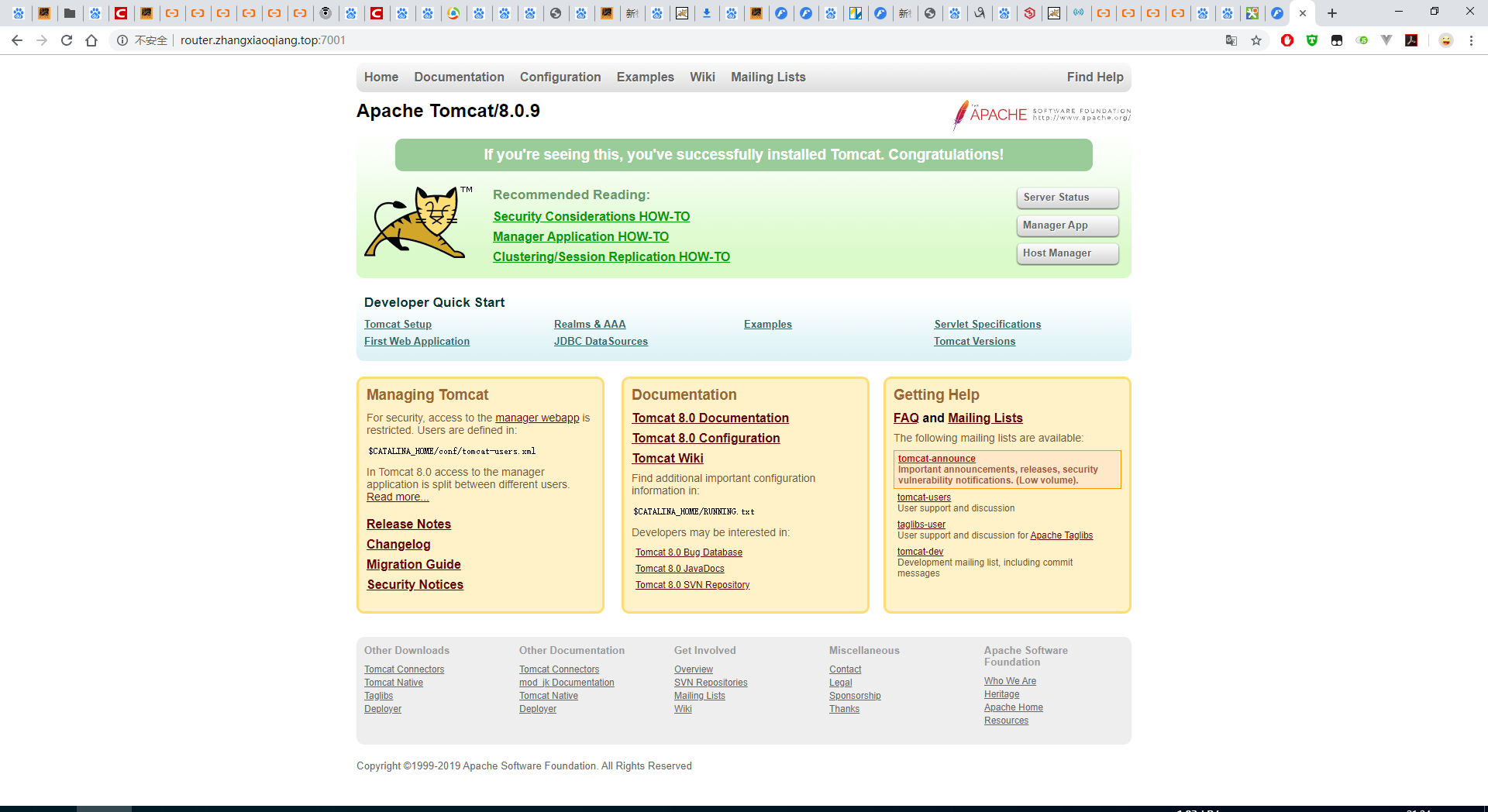Open the Tampermonkey extension icon
Image resolution: width=1488 pixels, height=812 pixels.
1337,40
